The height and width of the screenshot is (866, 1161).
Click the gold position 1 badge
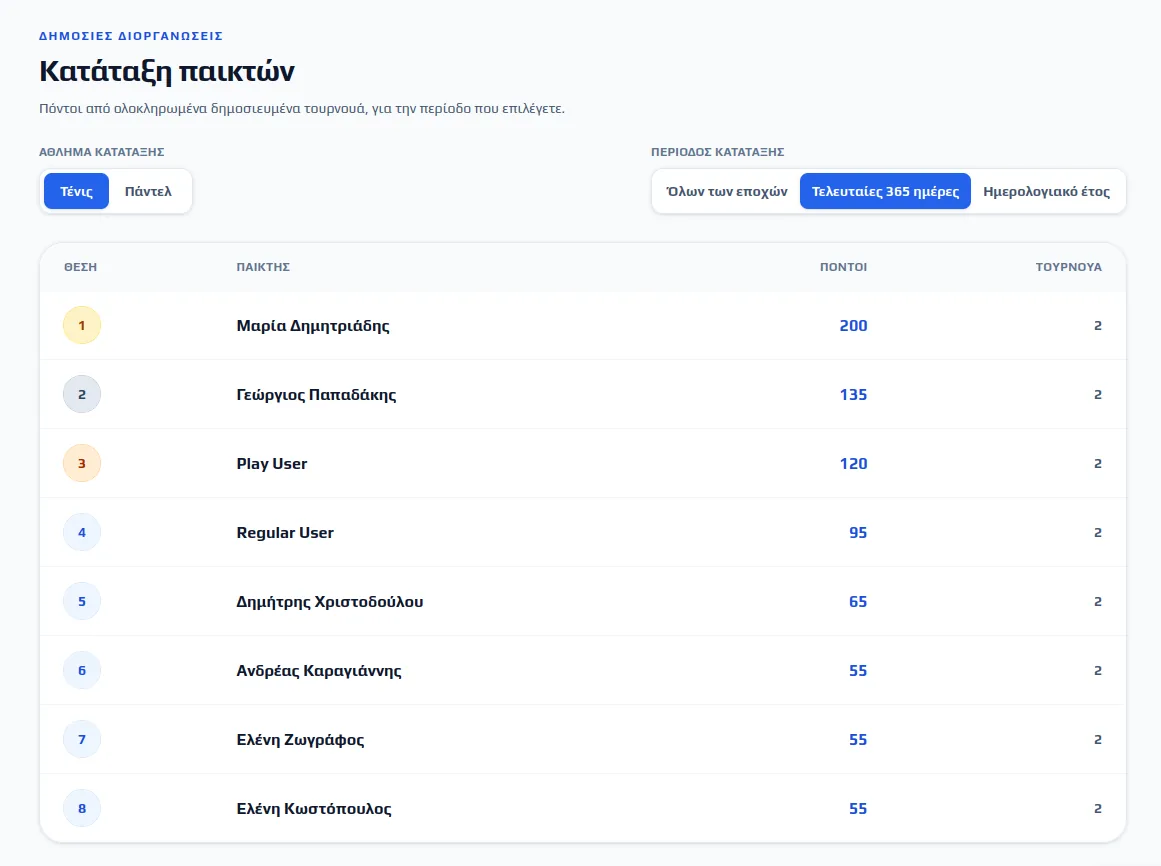[x=82, y=326]
